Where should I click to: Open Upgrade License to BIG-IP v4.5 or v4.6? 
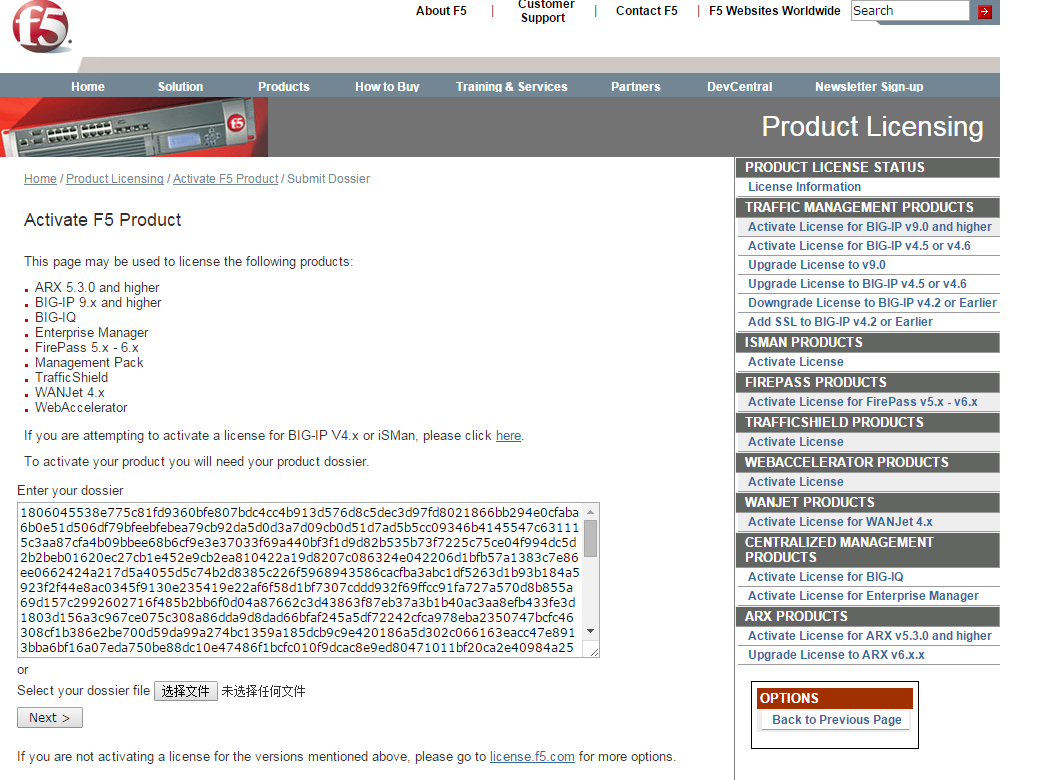[x=857, y=284]
